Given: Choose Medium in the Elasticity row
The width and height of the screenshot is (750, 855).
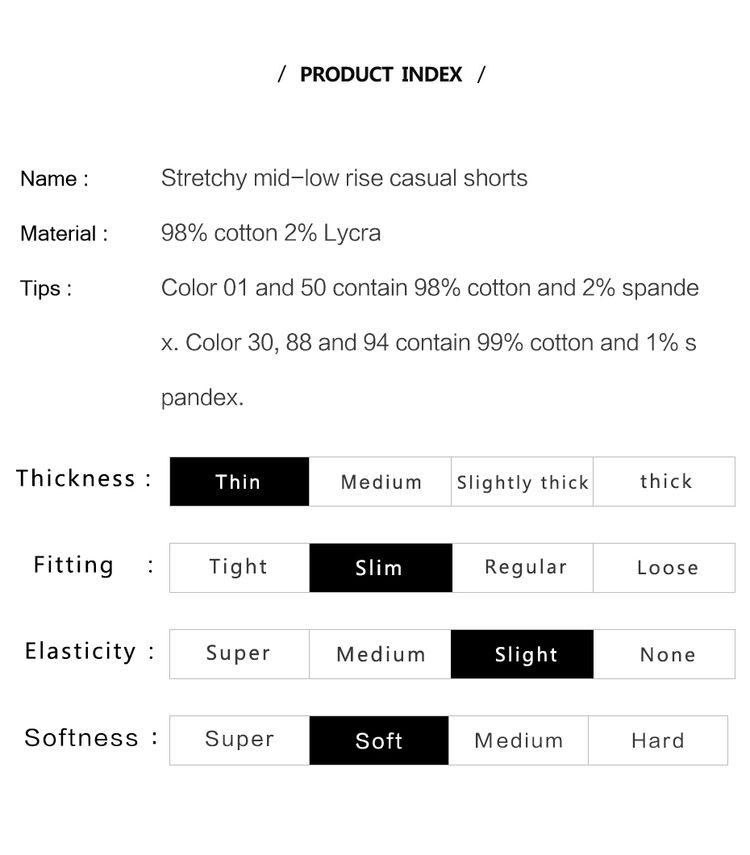Looking at the screenshot, I should point(380,654).
